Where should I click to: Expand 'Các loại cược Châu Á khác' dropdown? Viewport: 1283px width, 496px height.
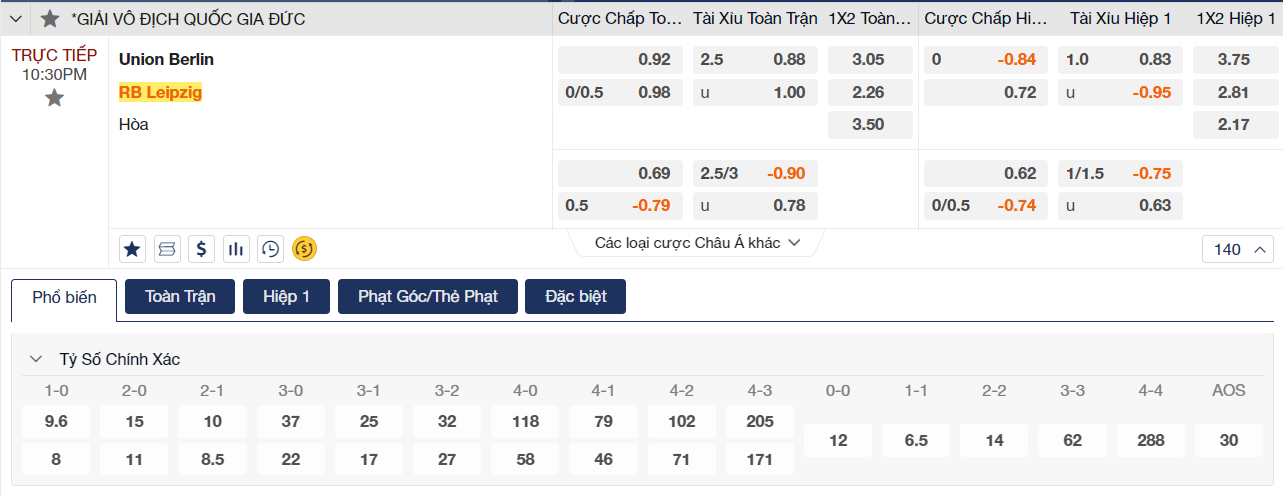[697, 243]
